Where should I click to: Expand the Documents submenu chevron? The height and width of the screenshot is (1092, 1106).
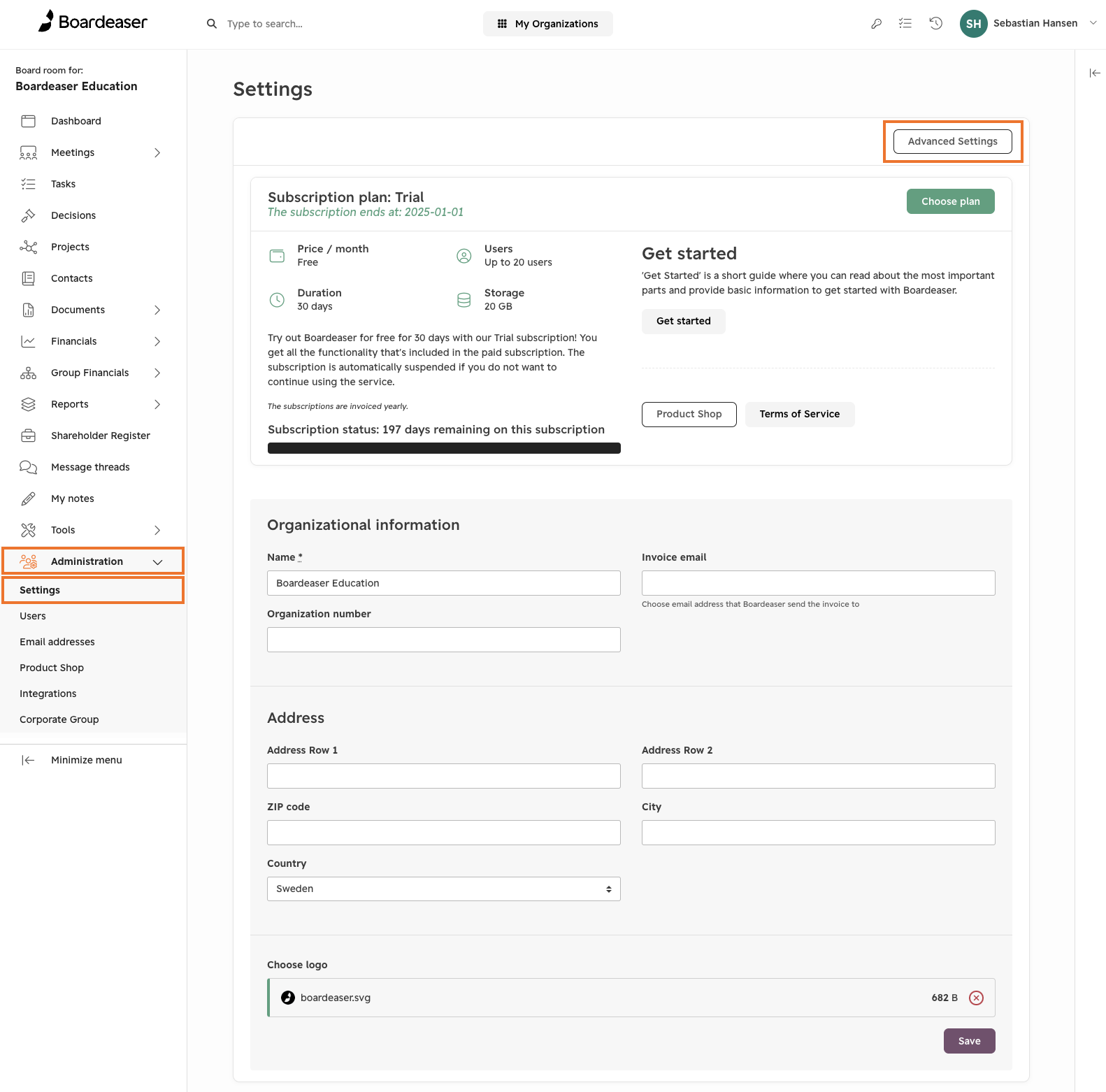(x=157, y=310)
